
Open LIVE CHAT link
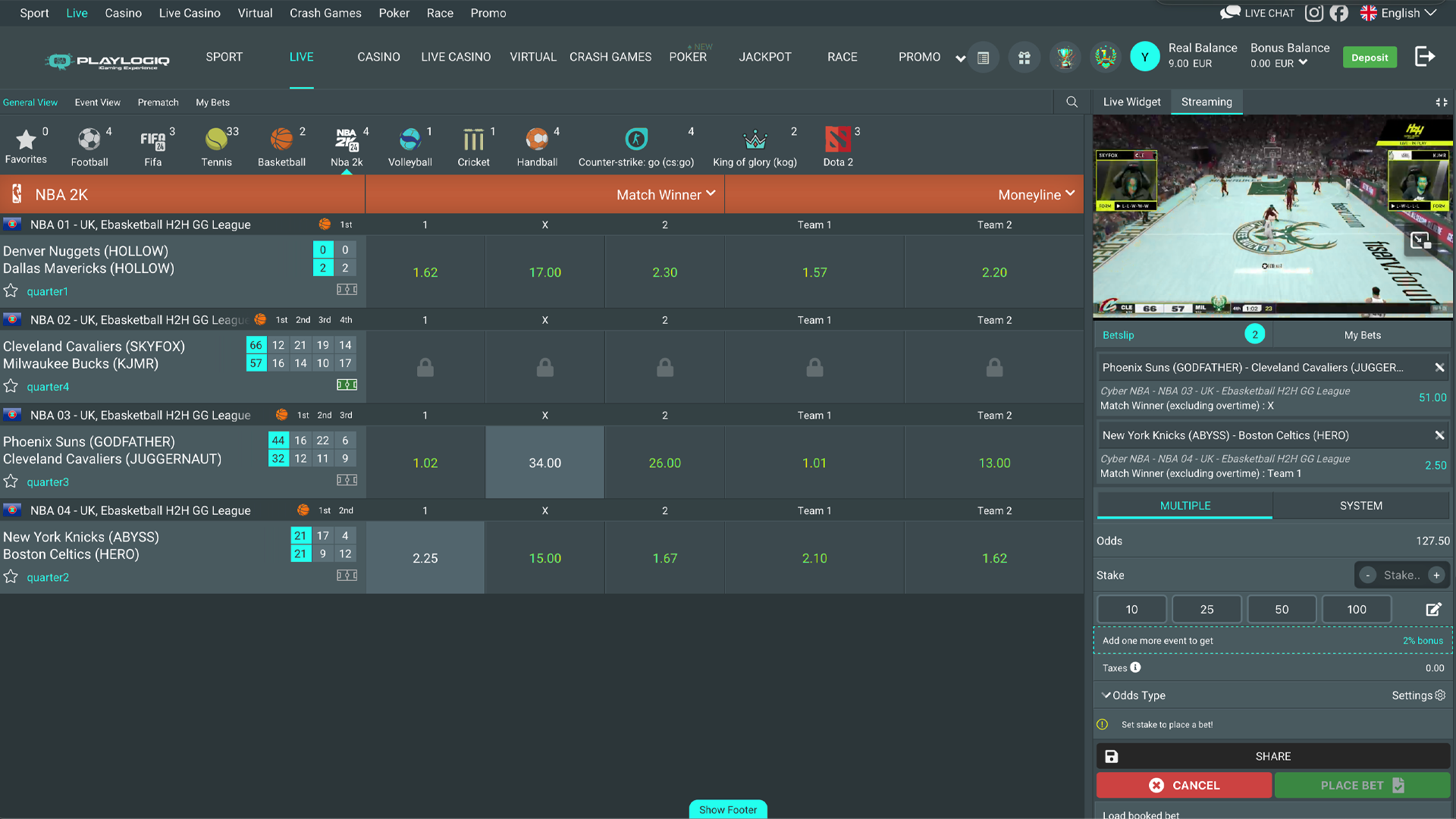(x=1257, y=13)
